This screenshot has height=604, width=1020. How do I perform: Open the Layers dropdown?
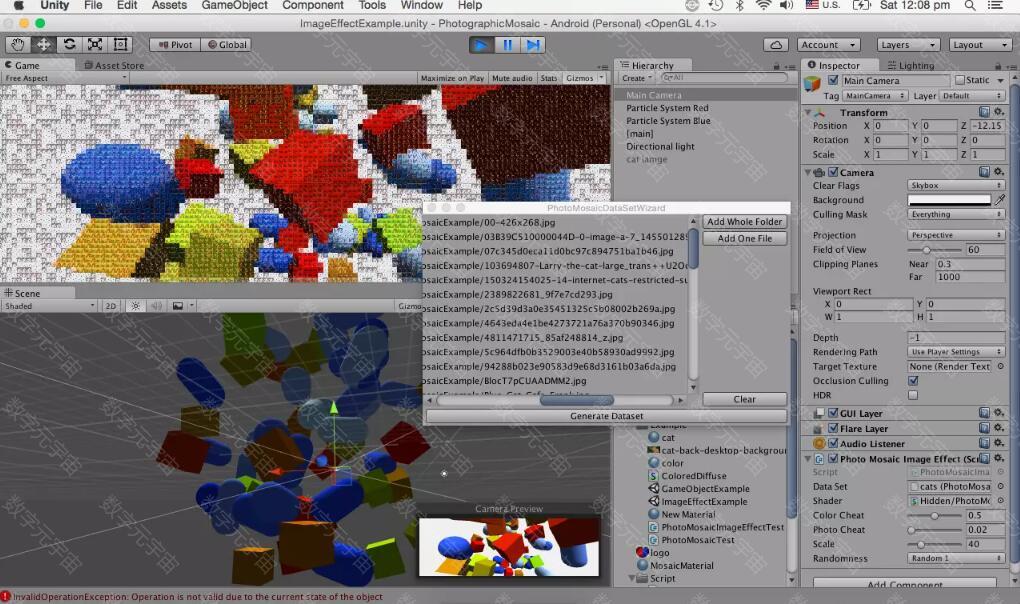click(908, 45)
